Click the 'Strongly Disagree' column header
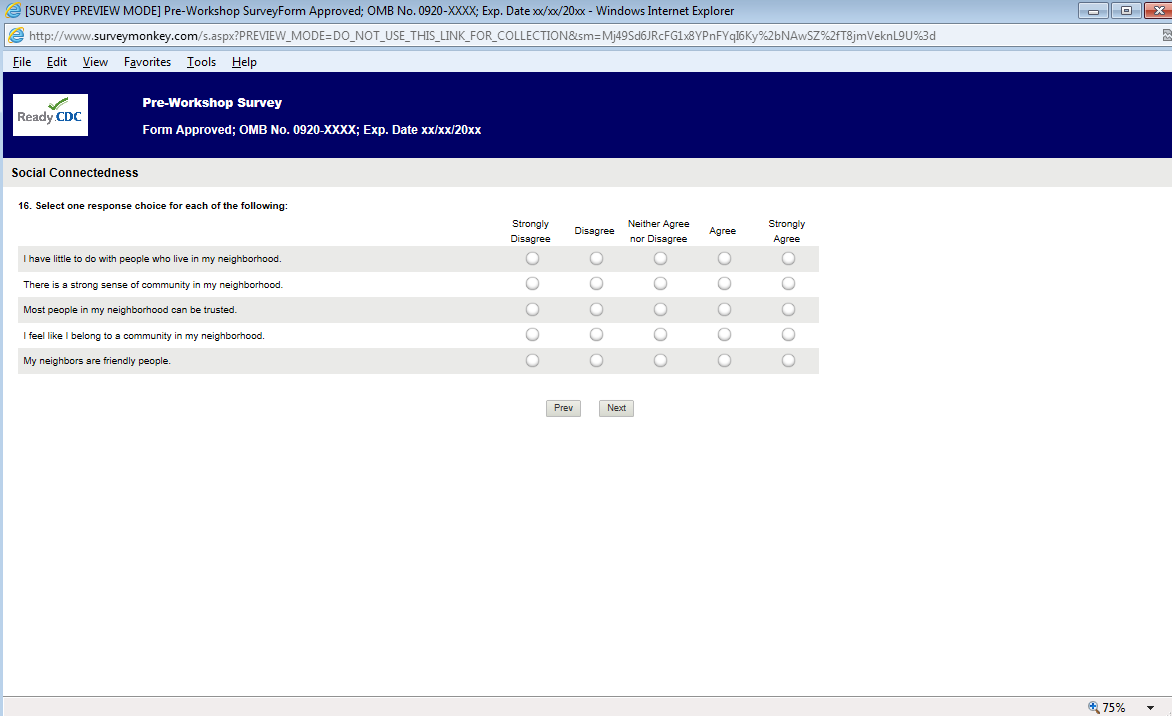 pos(531,231)
